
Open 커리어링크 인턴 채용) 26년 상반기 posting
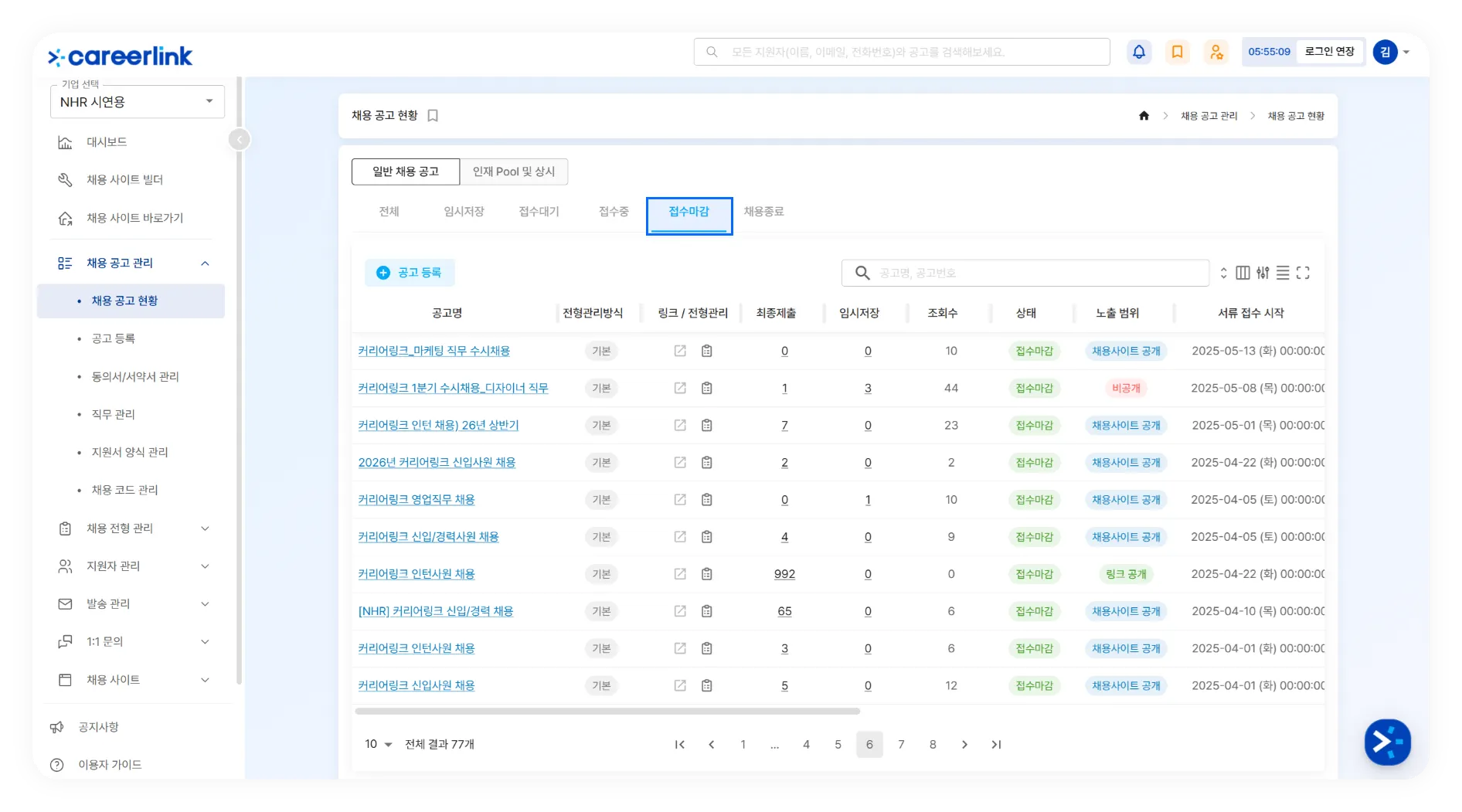(438, 425)
